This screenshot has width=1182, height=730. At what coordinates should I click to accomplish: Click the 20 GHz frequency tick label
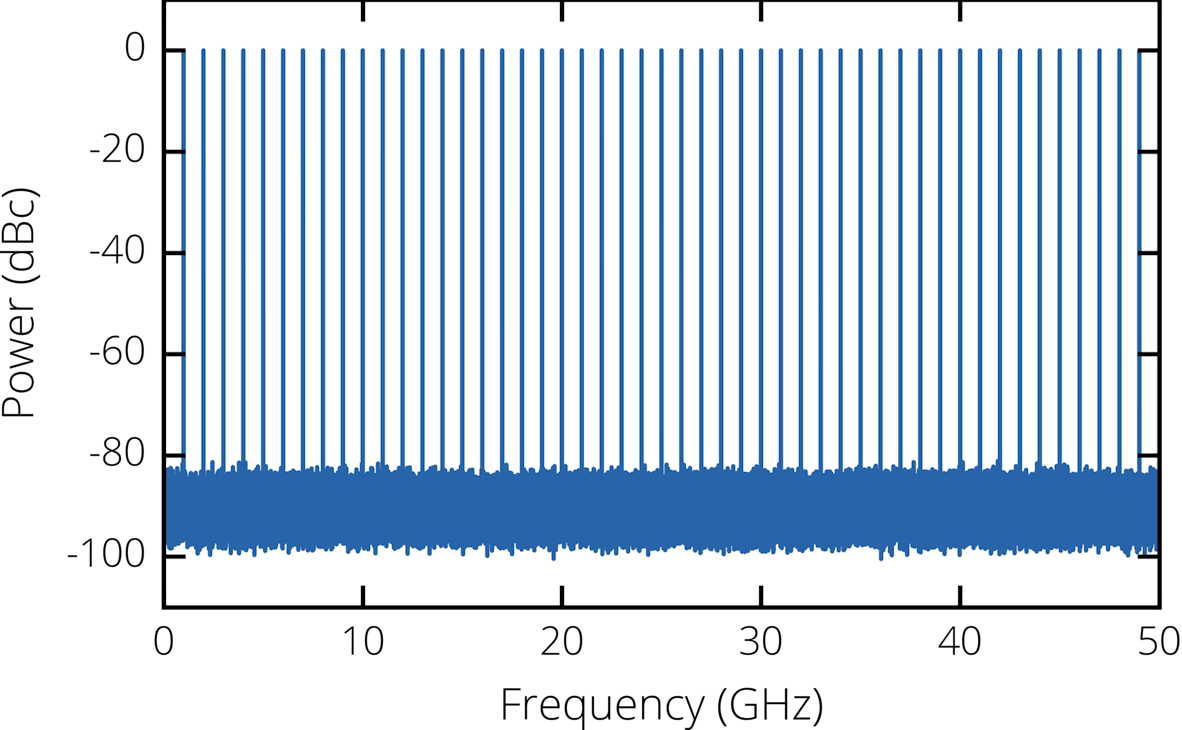pyautogui.click(x=561, y=640)
